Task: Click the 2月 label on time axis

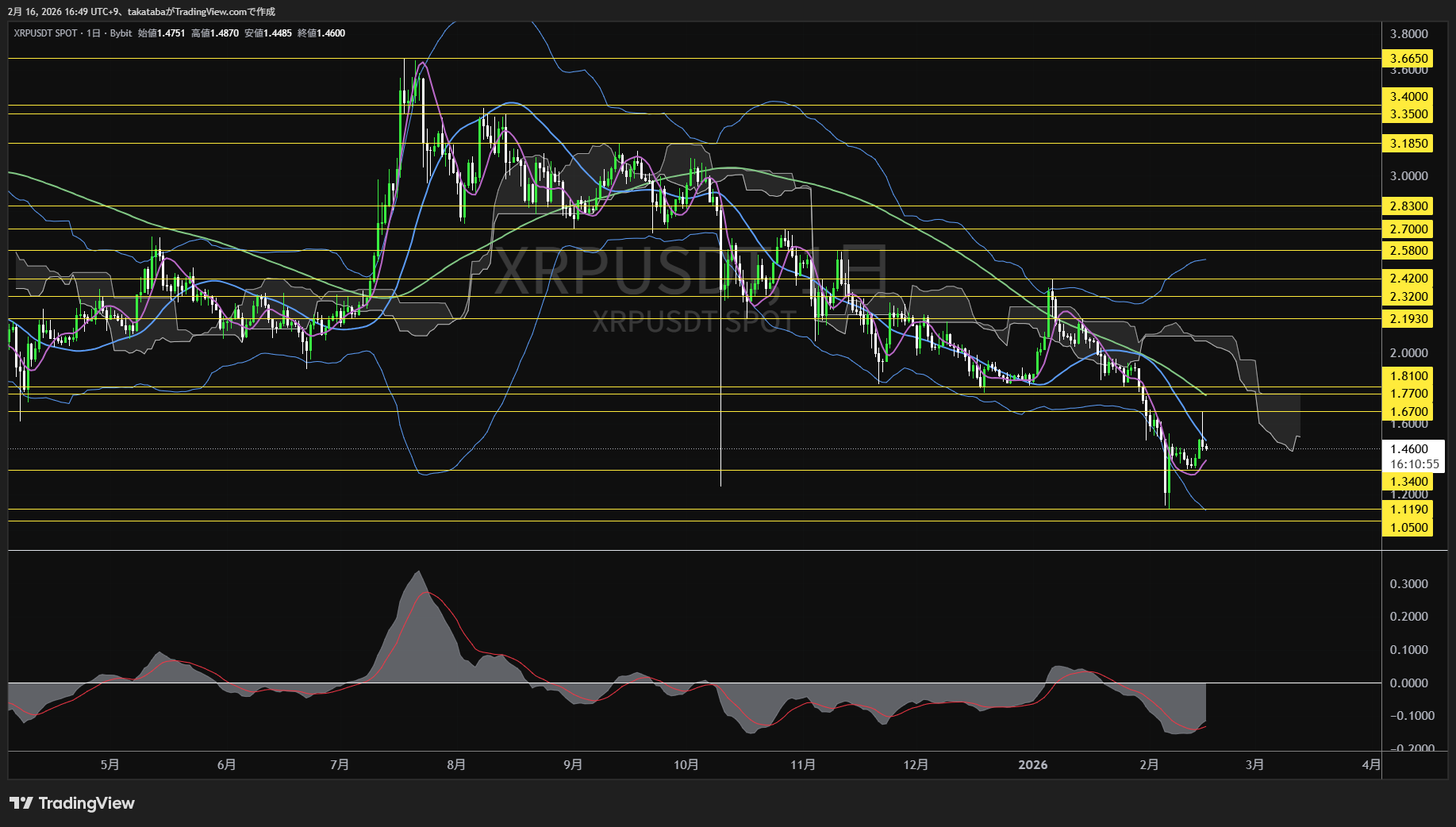Action: (1149, 765)
